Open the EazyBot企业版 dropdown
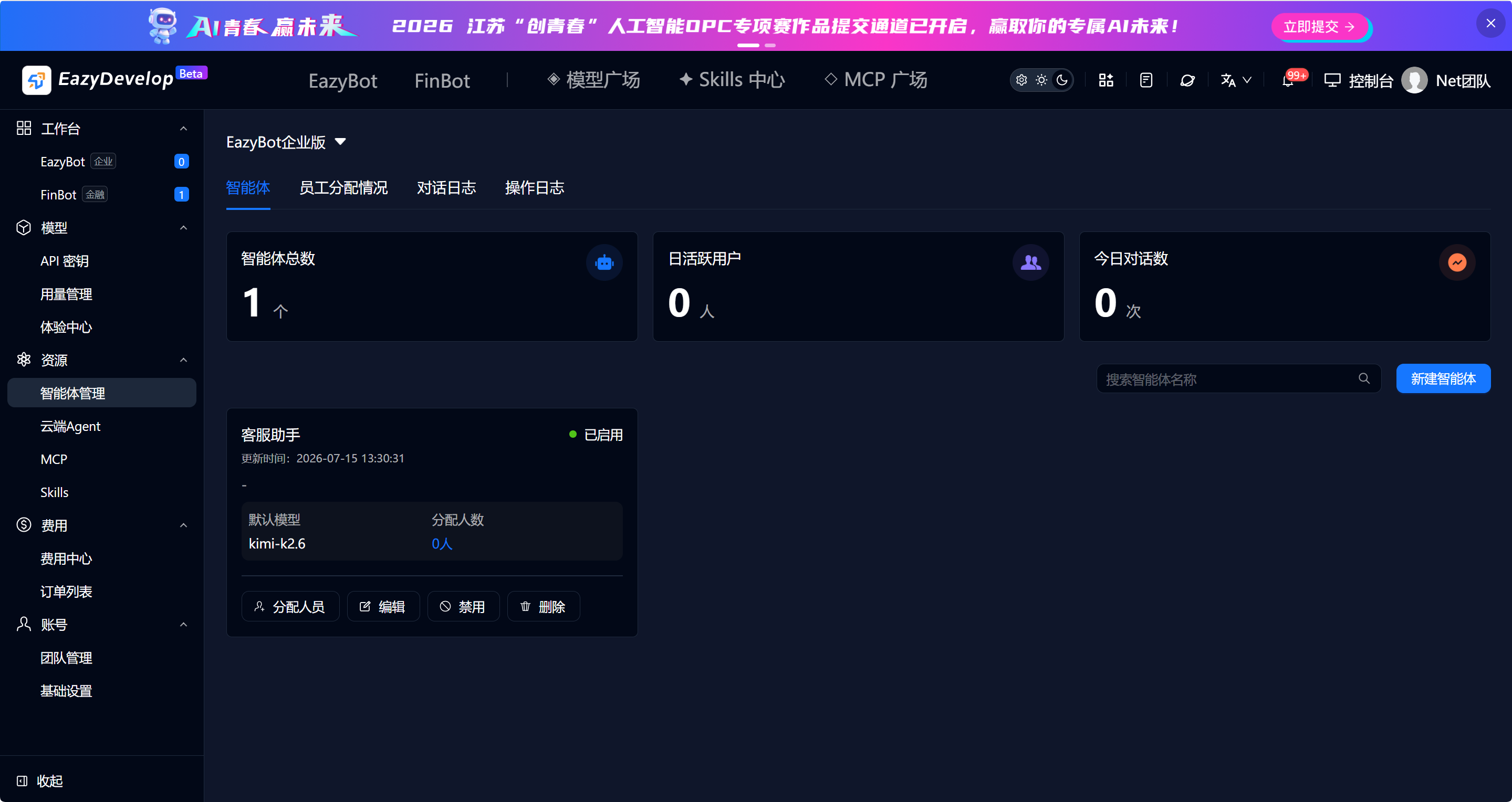The width and height of the screenshot is (1512, 802). coord(286,142)
